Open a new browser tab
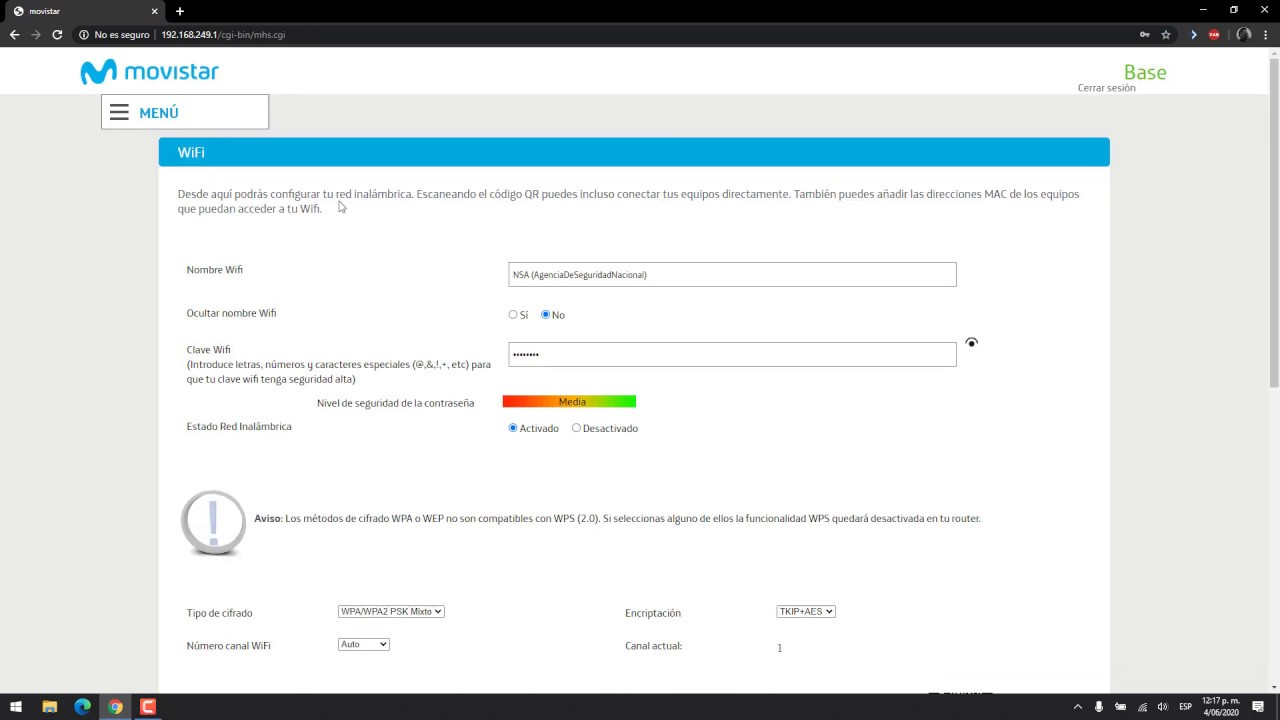Screen dimensions: 1280x720 (180, 11)
